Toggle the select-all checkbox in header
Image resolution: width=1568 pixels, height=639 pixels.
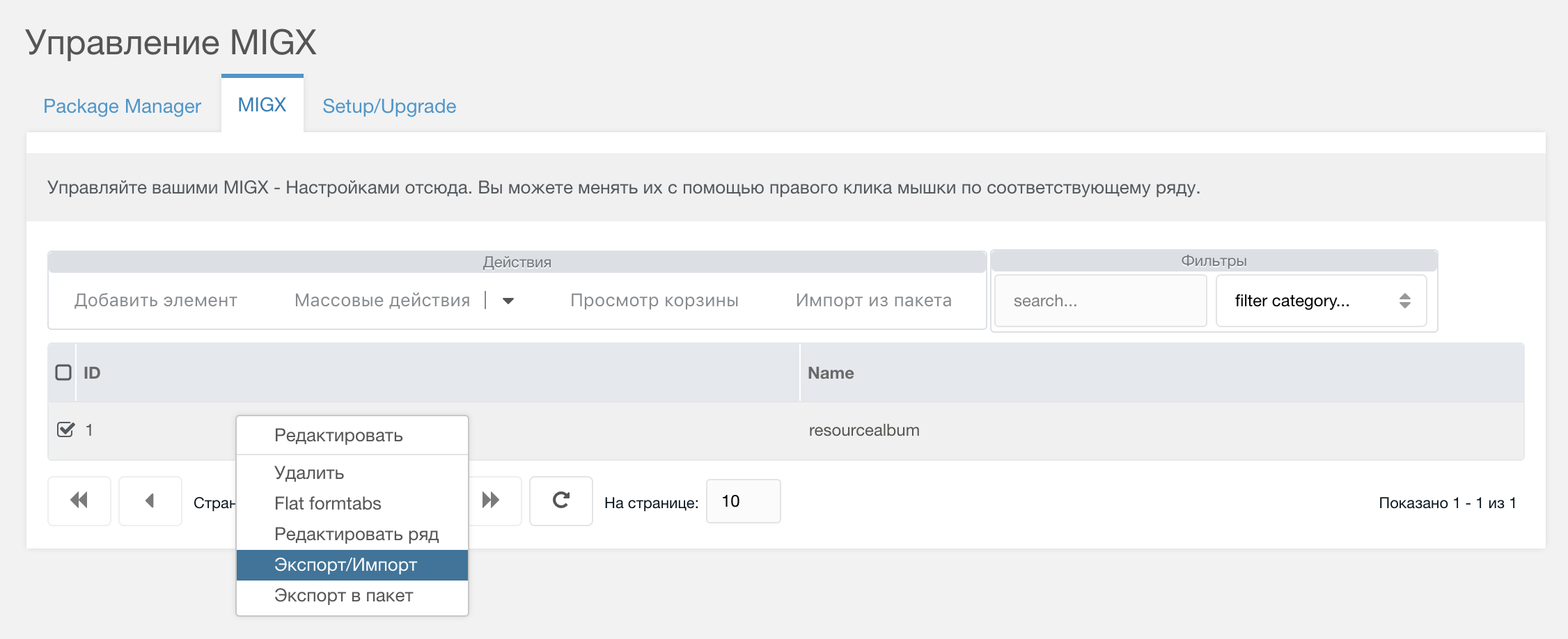(x=63, y=372)
